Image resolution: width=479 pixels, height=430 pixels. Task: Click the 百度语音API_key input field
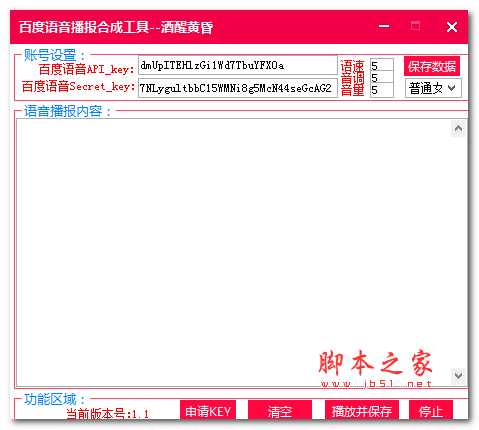(x=238, y=65)
